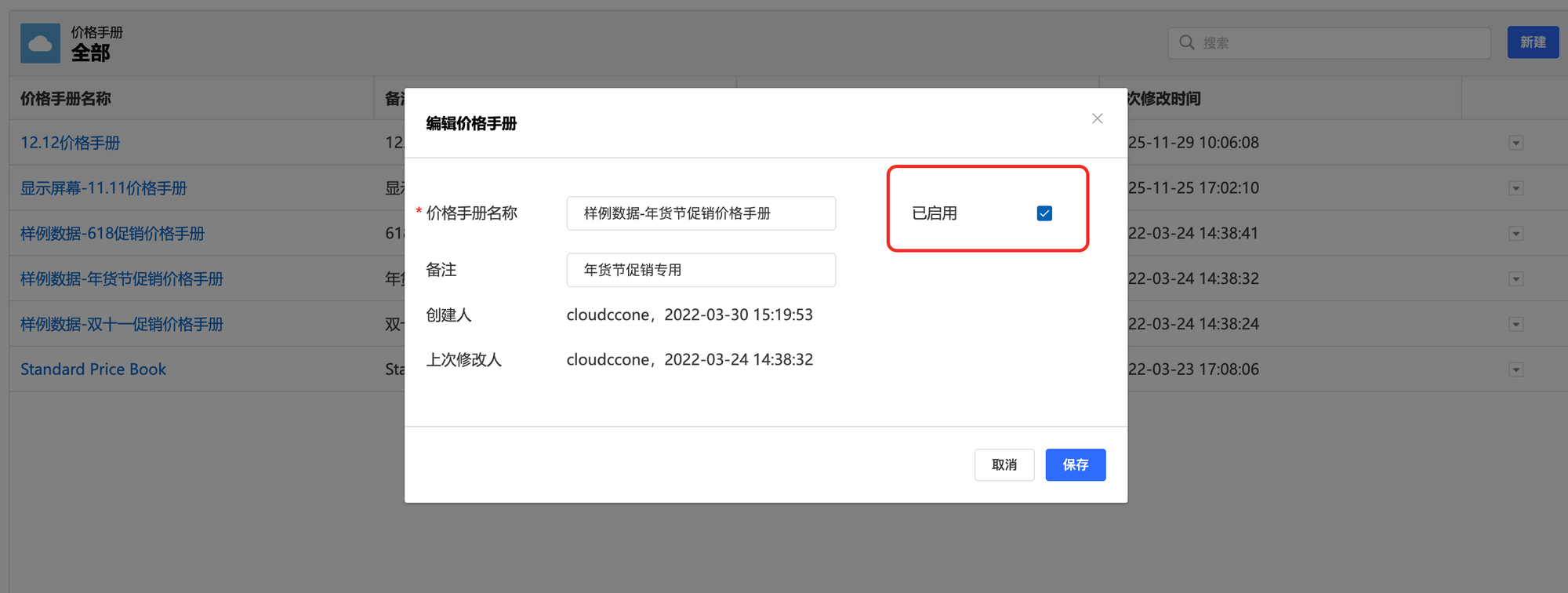Click the search magnifier icon

click(1187, 42)
